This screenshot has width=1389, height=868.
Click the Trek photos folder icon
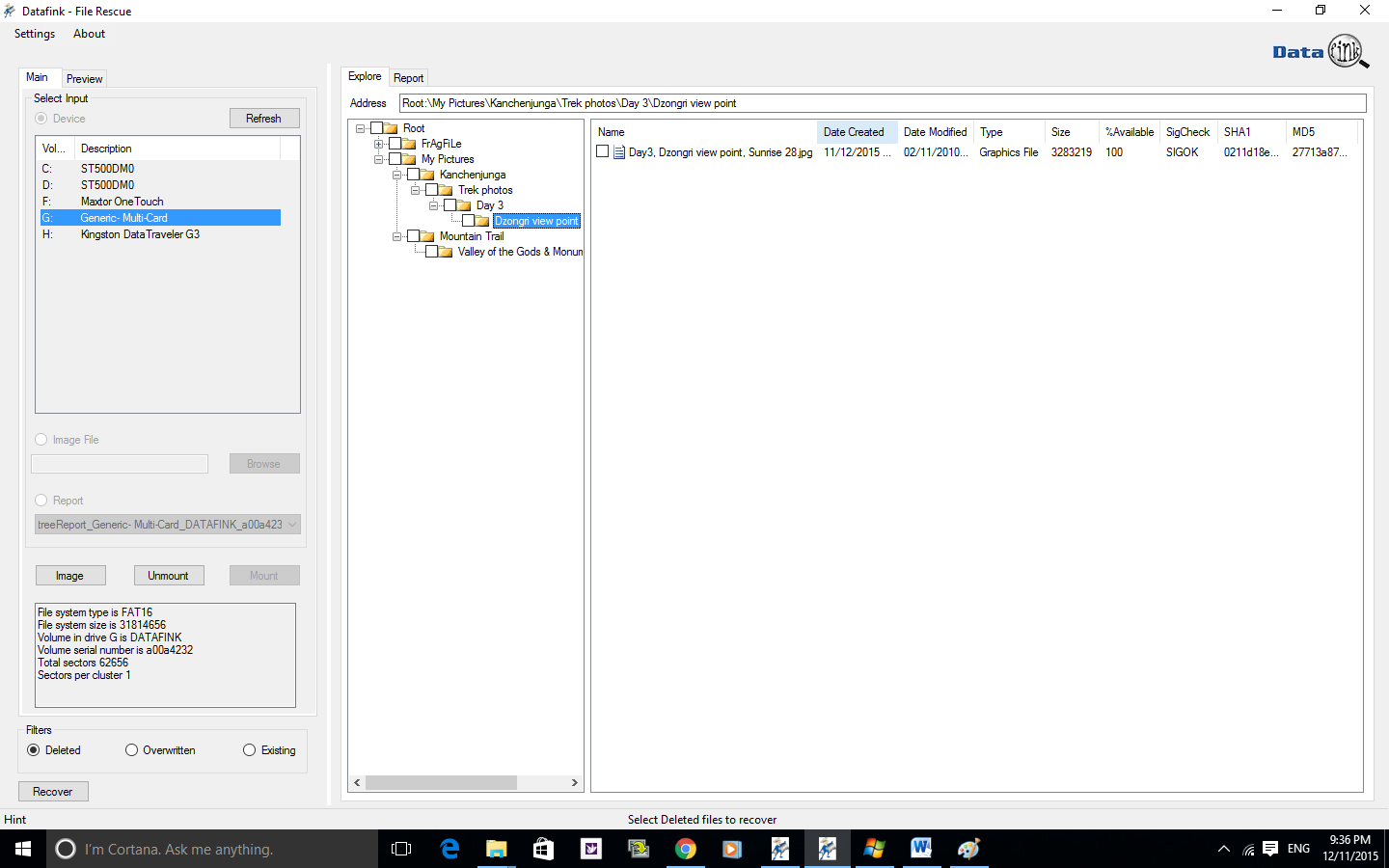(x=446, y=190)
